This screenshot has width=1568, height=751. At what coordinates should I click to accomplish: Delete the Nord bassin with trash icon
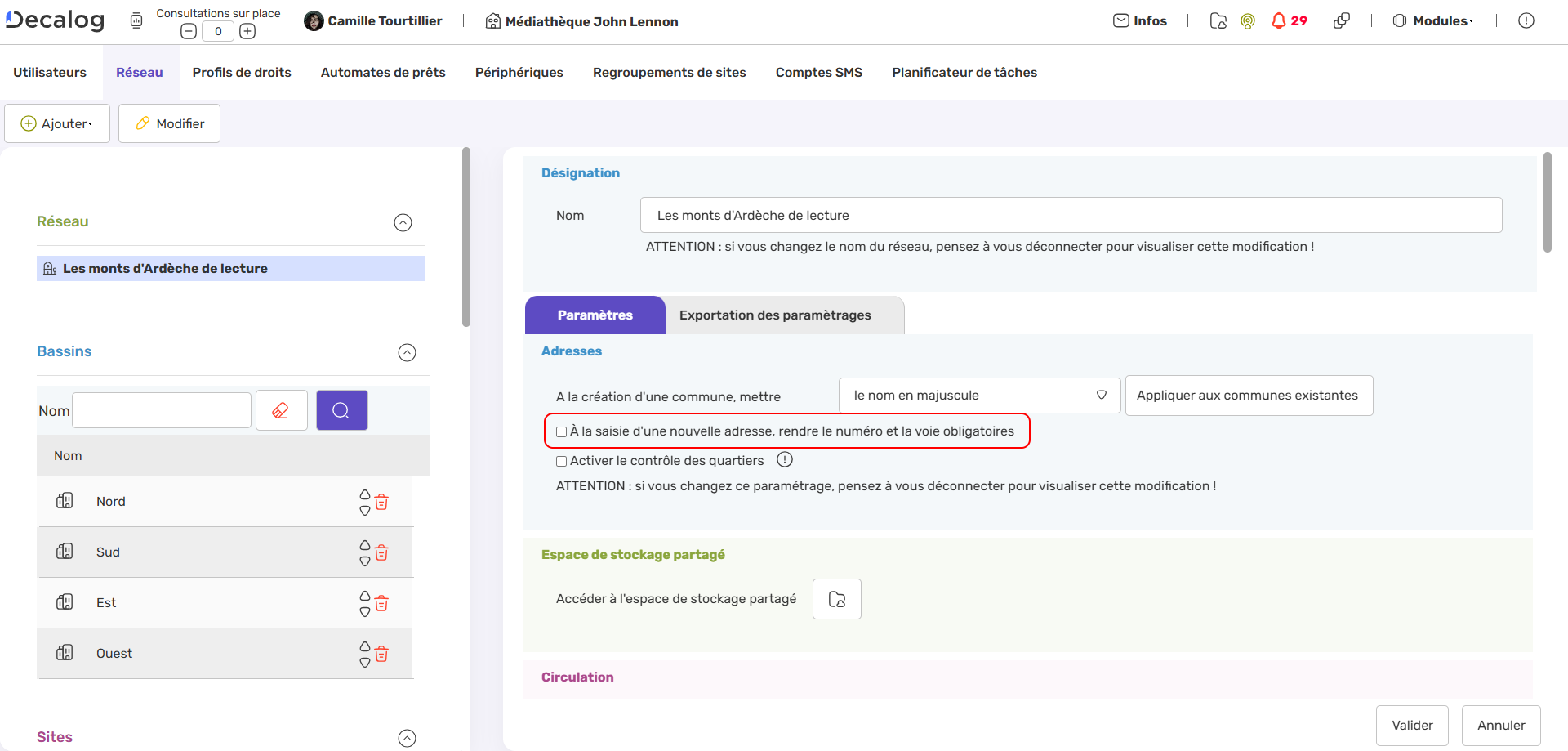click(381, 502)
